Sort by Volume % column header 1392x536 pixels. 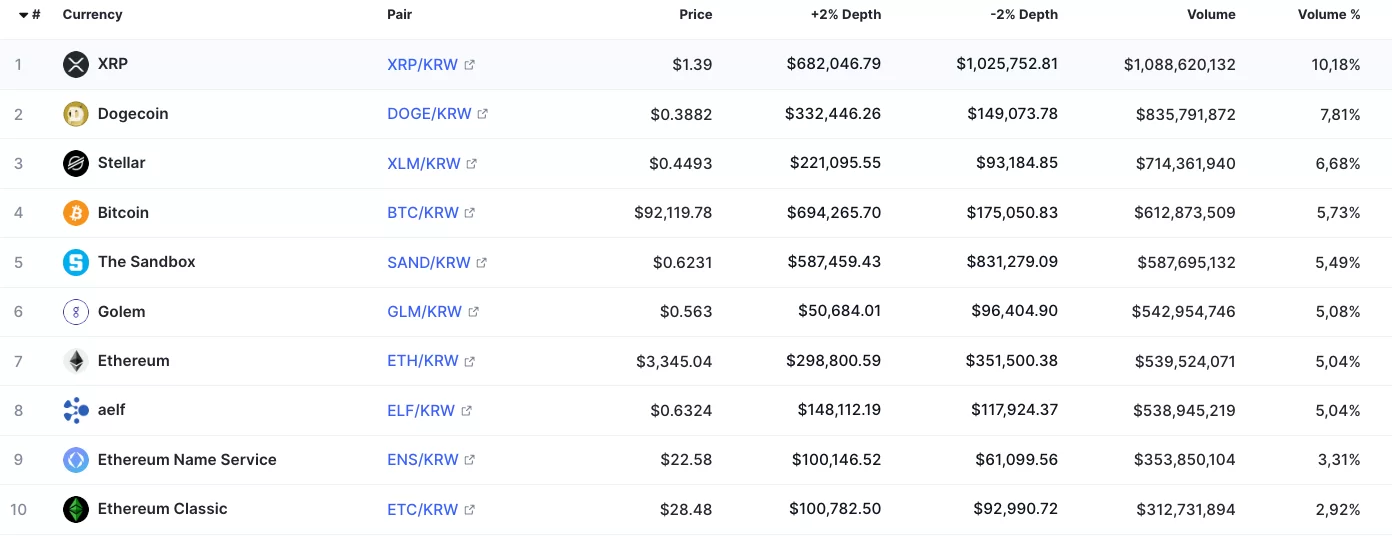click(x=1329, y=15)
